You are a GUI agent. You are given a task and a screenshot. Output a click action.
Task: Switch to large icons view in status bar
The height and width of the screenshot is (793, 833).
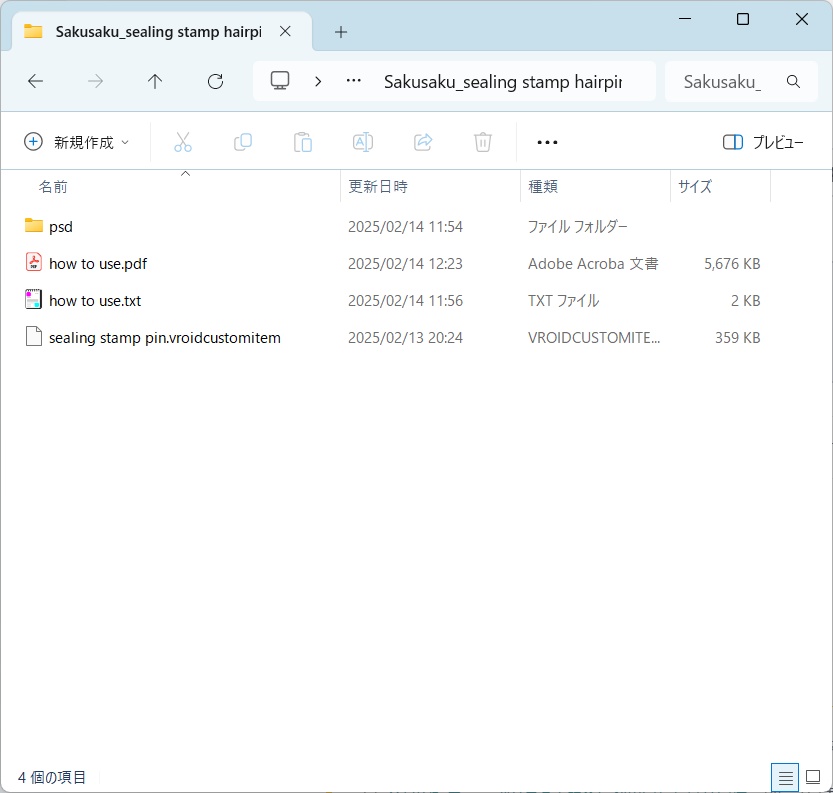click(x=813, y=778)
